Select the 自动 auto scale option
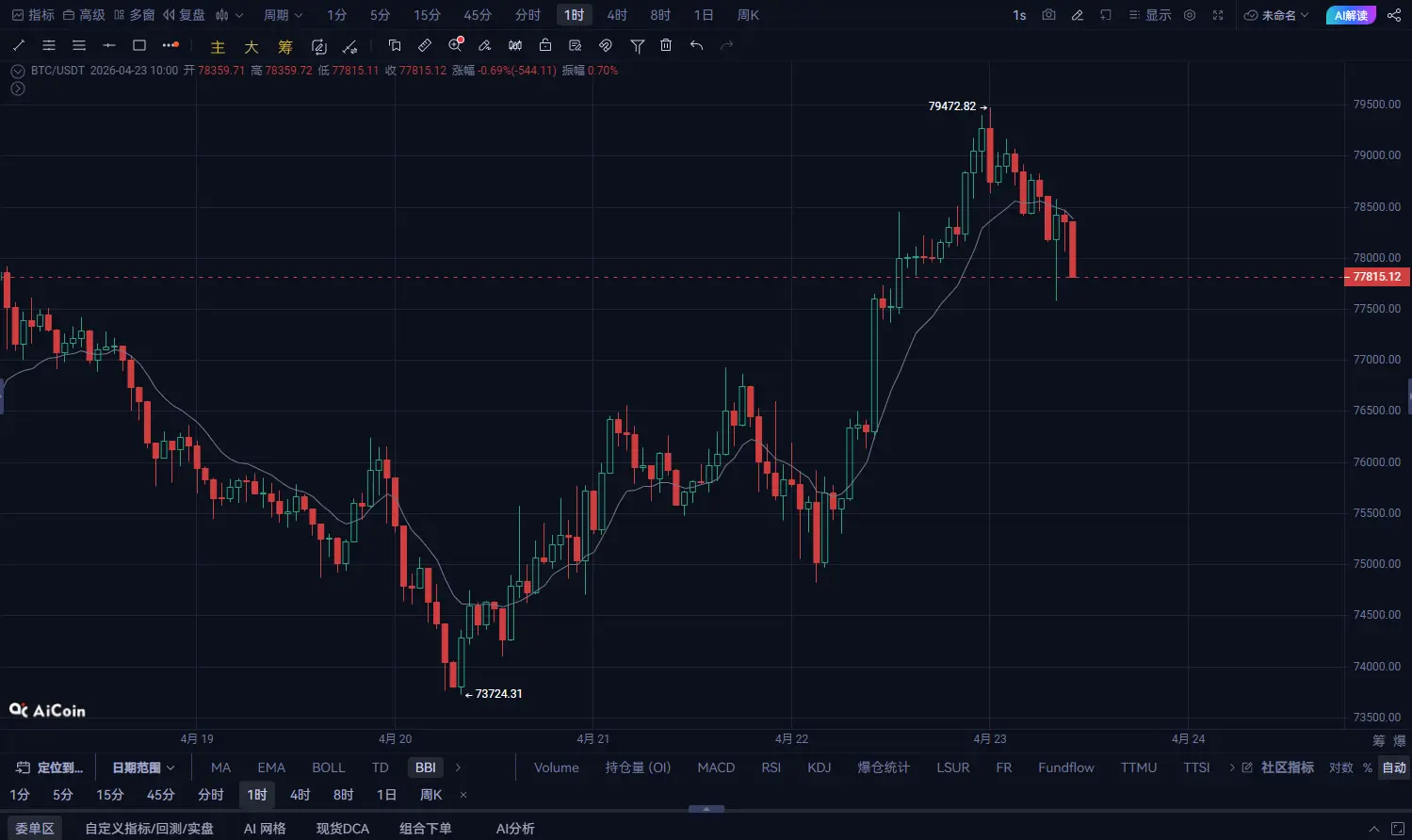The width and height of the screenshot is (1412, 840). point(1394,767)
